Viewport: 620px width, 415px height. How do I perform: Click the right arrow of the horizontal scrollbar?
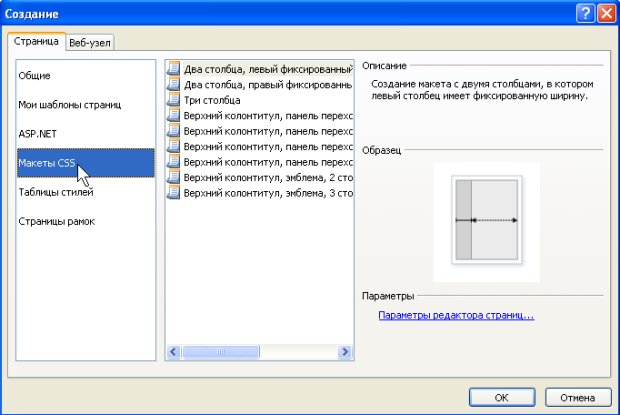point(346,352)
